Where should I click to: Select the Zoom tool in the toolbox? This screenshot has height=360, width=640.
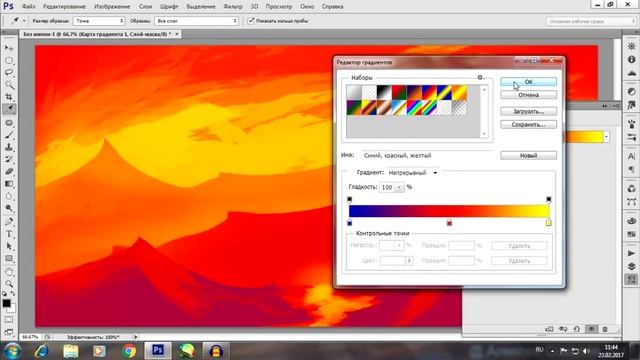9,284
